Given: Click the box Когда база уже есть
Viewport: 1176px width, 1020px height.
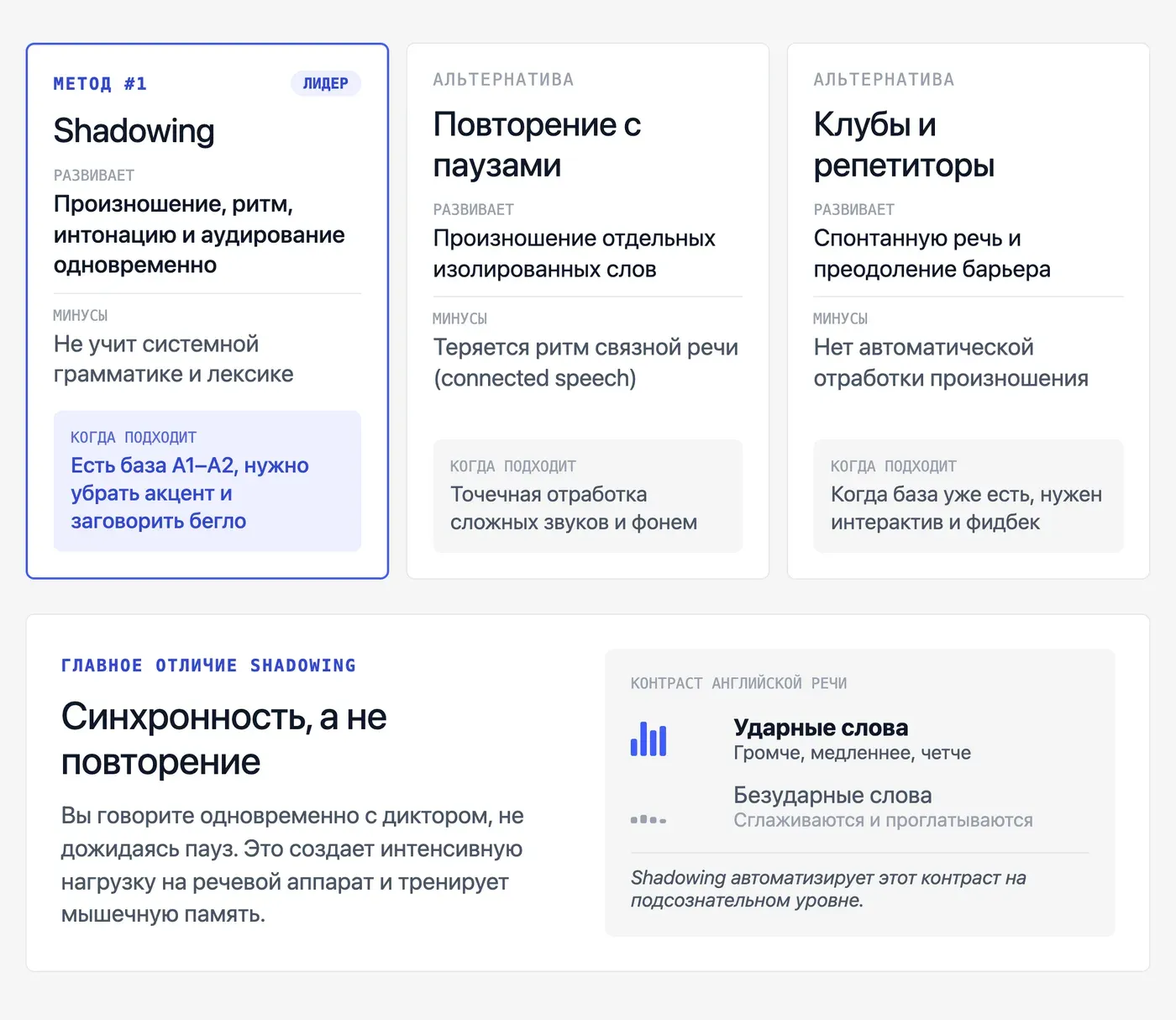Looking at the screenshot, I should [969, 496].
